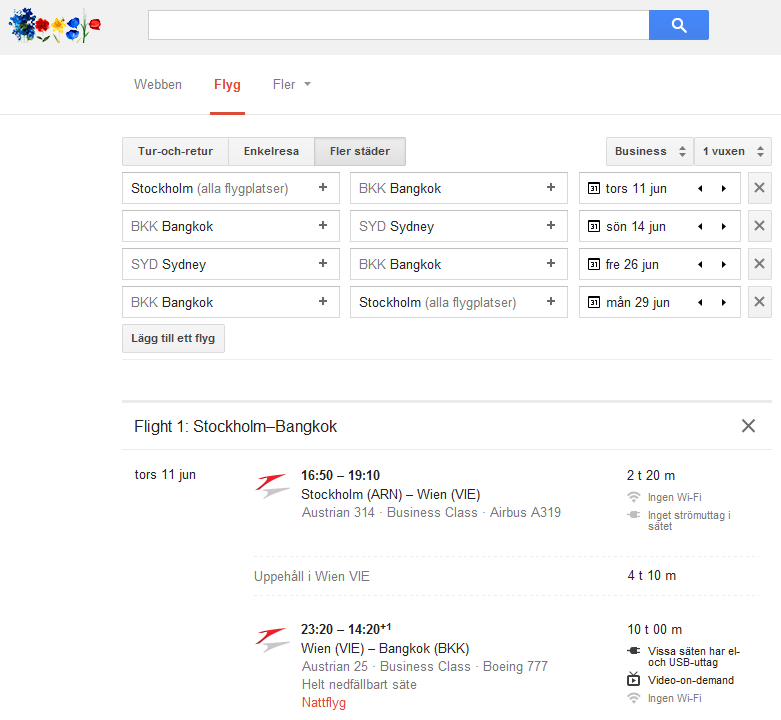The height and width of the screenshot is (720, 781).
Task: Click into the search input field
Action: (x=398, y=25)
